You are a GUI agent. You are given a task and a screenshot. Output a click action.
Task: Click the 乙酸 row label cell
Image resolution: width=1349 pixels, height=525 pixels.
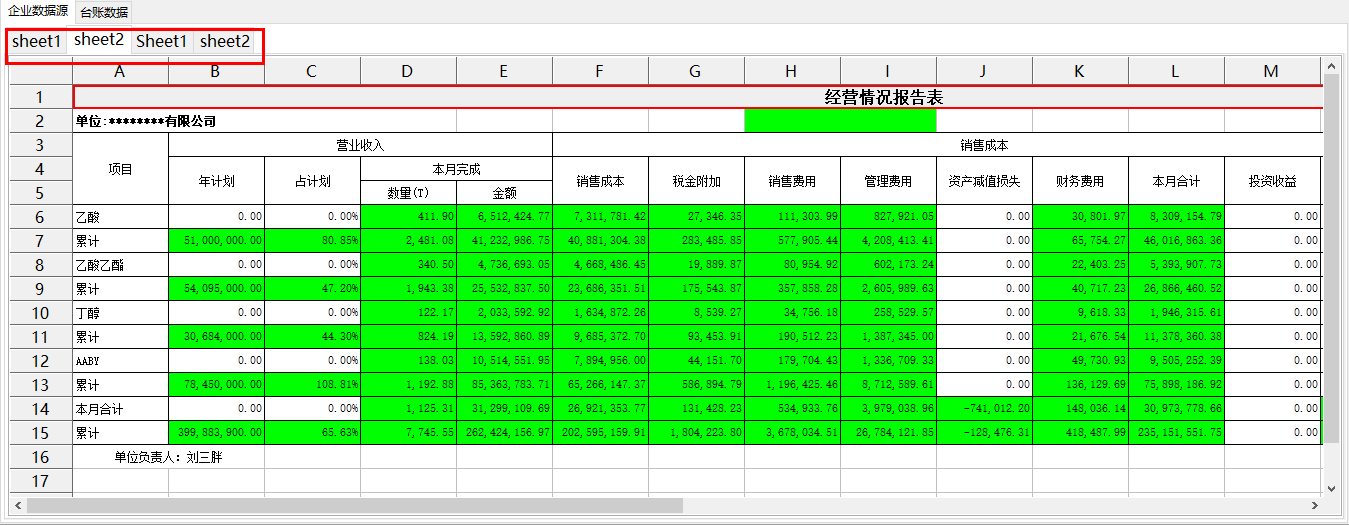(120, 217)
